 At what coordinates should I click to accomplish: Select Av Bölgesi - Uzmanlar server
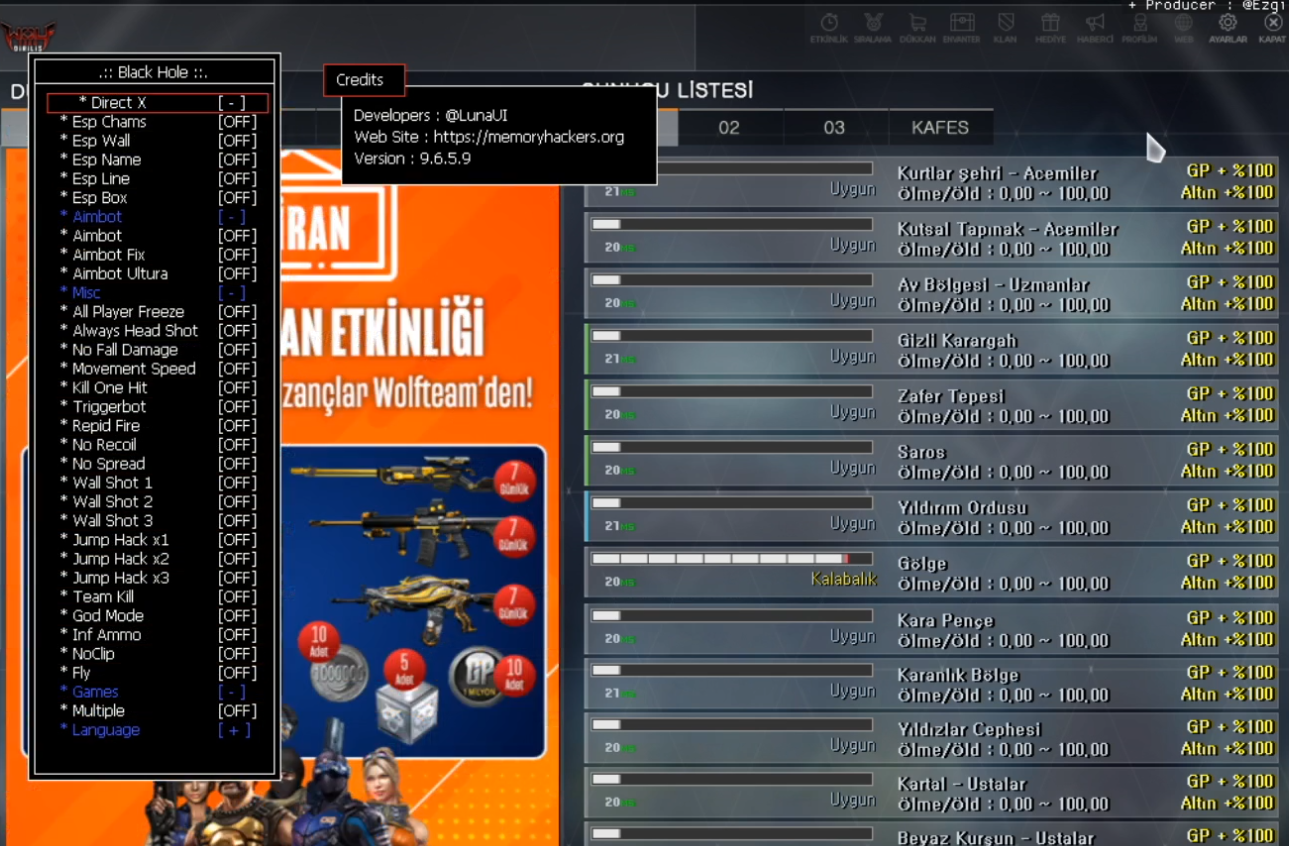coord(931,294)
